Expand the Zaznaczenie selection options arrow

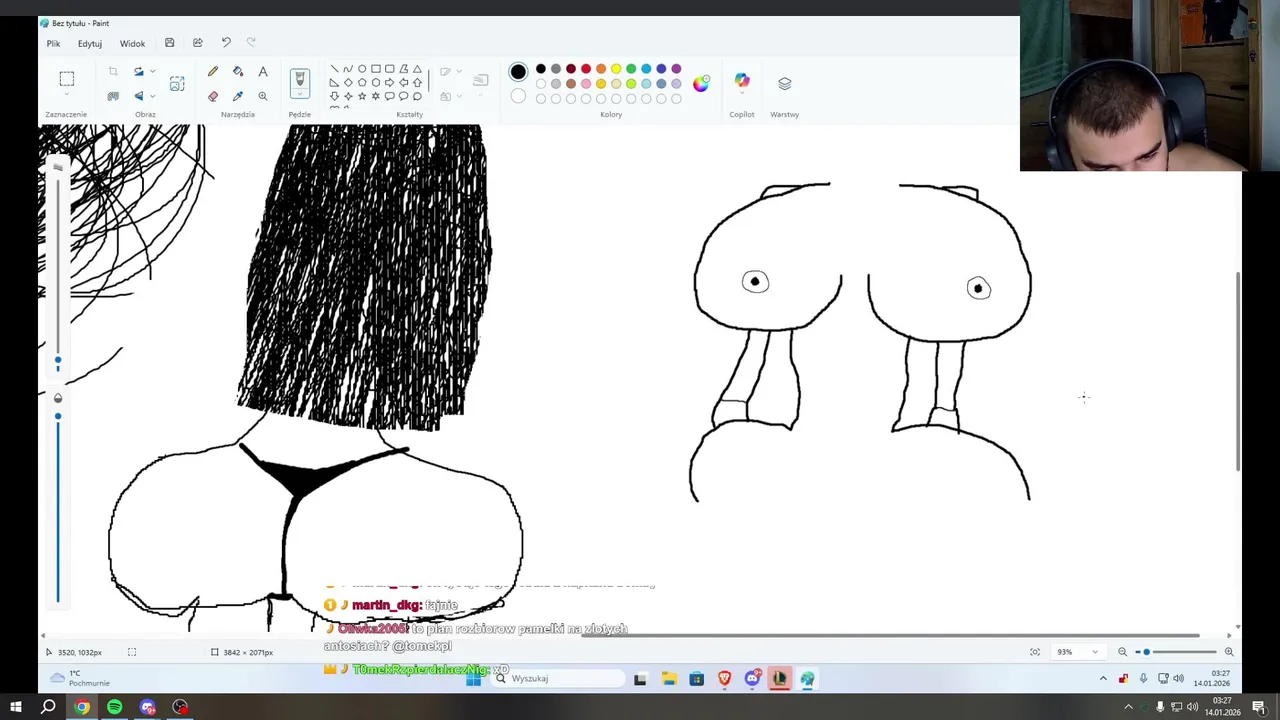66,96
